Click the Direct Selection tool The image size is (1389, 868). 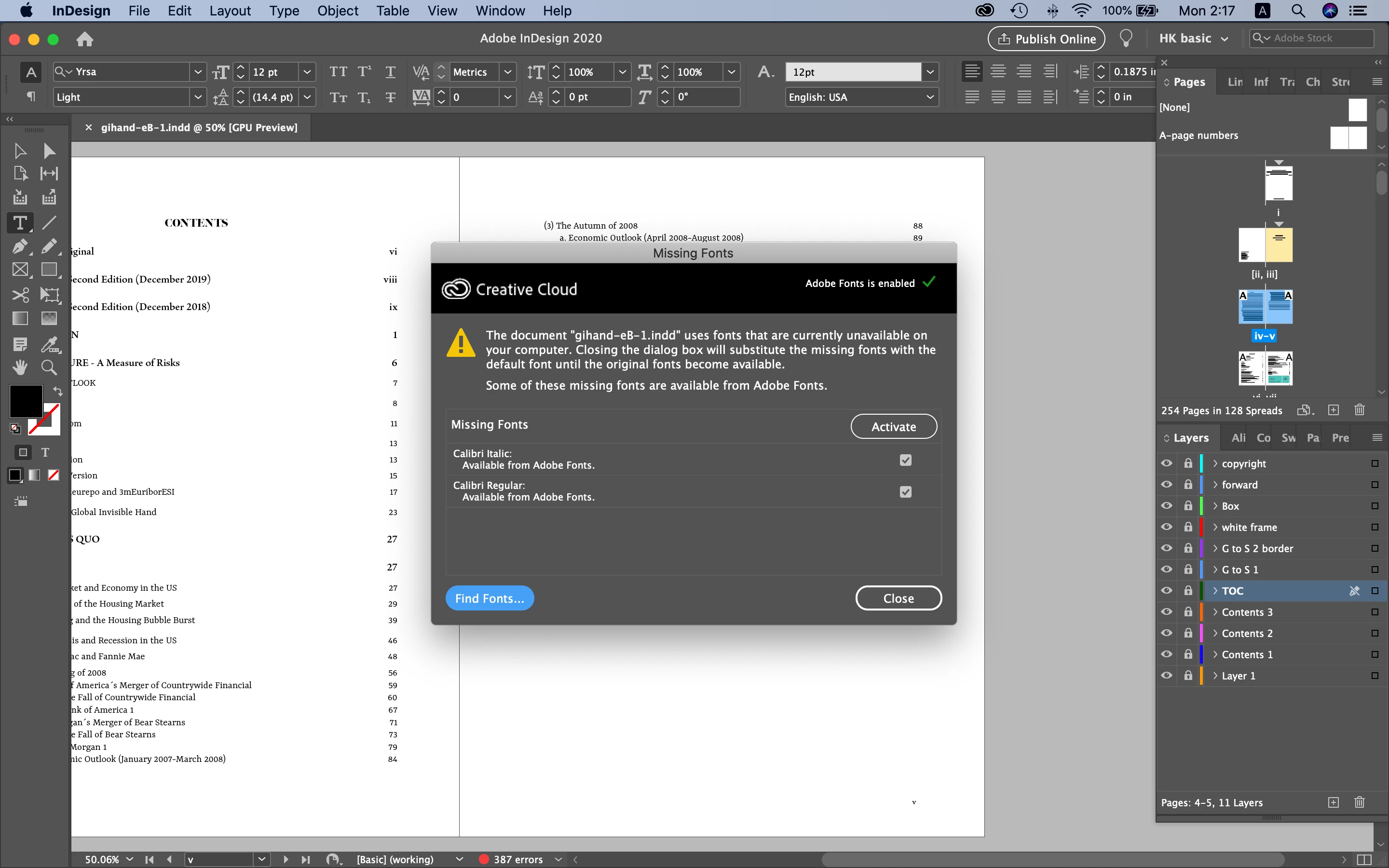pos(49,151)
